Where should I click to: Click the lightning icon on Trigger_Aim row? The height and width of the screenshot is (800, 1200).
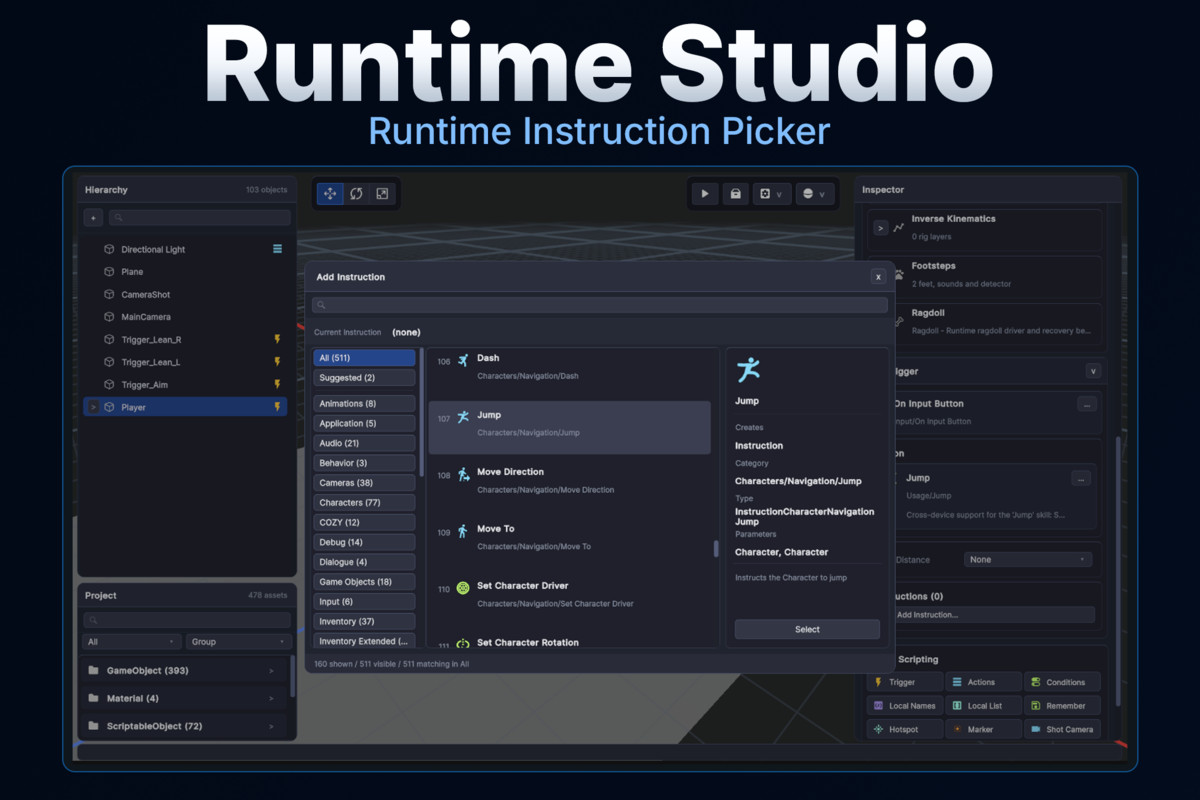(277, 385)
